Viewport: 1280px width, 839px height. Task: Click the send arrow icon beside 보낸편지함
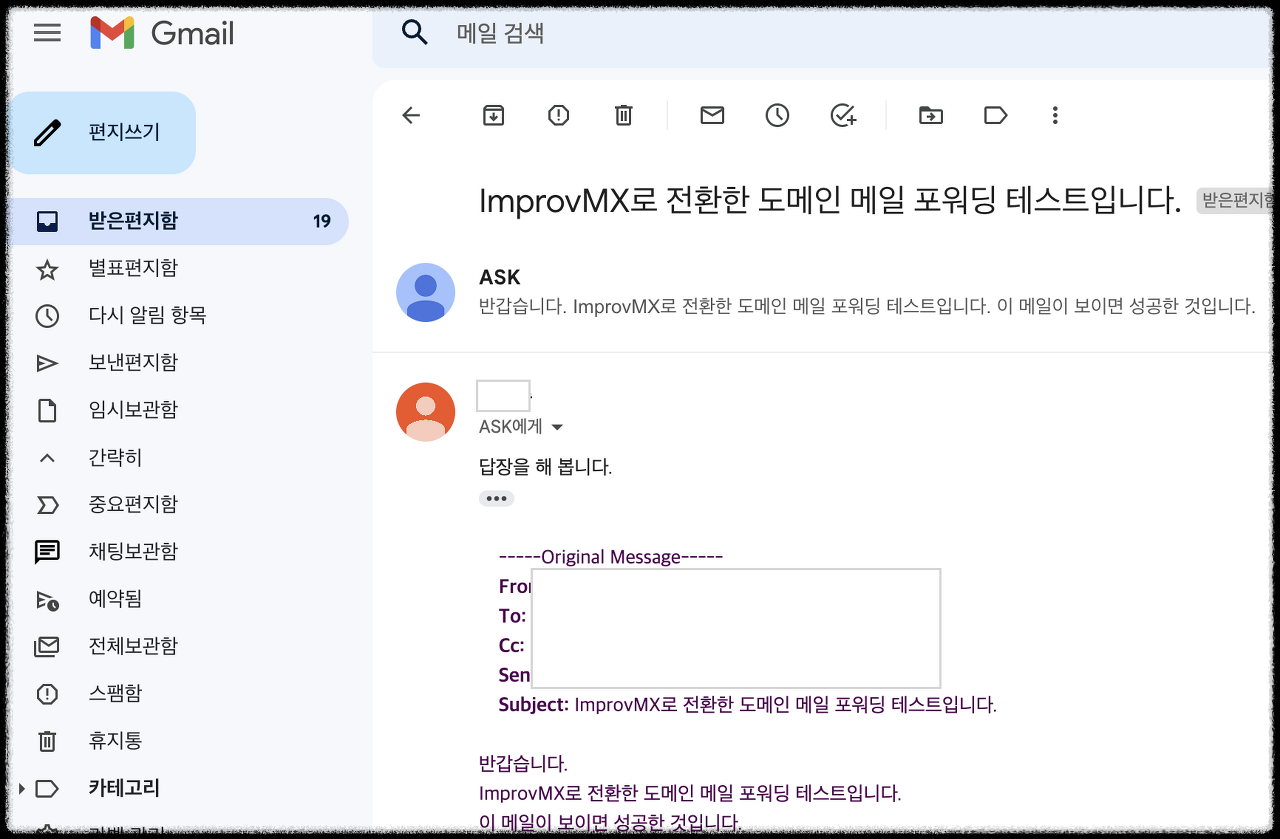47,363
